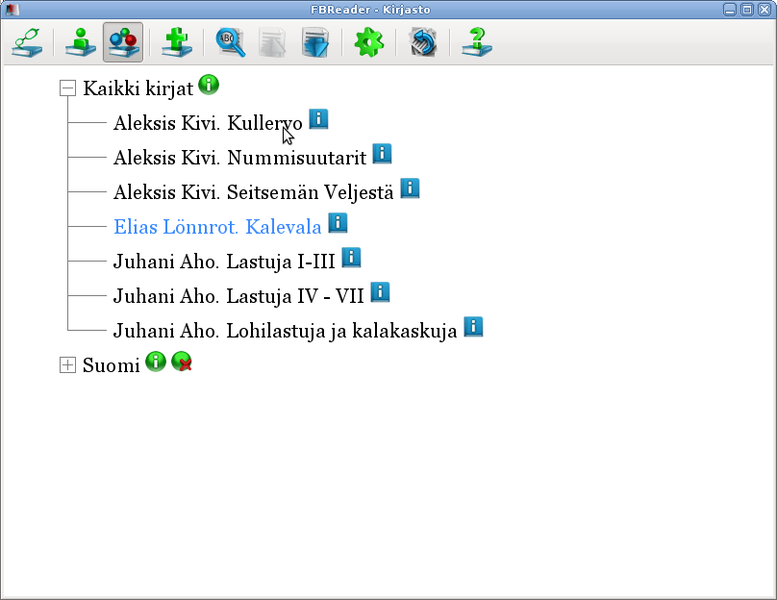The height and width of the screenshot is (600, 777).
Task: Expand the Suomi tree node
Action: (x=68, y=366)
